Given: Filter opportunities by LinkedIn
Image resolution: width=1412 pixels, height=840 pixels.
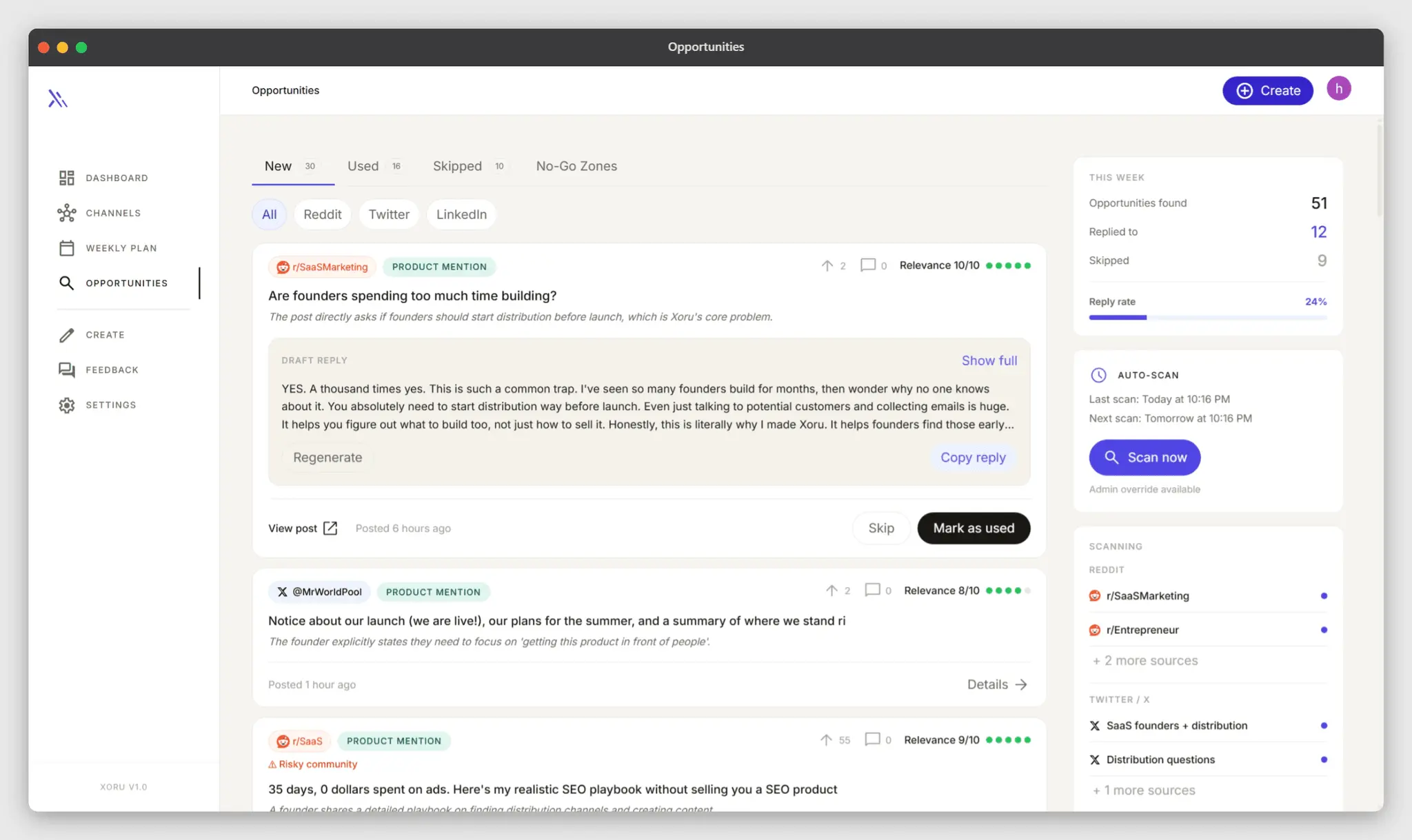Looking at the screenshot, I should coord(461,214).
